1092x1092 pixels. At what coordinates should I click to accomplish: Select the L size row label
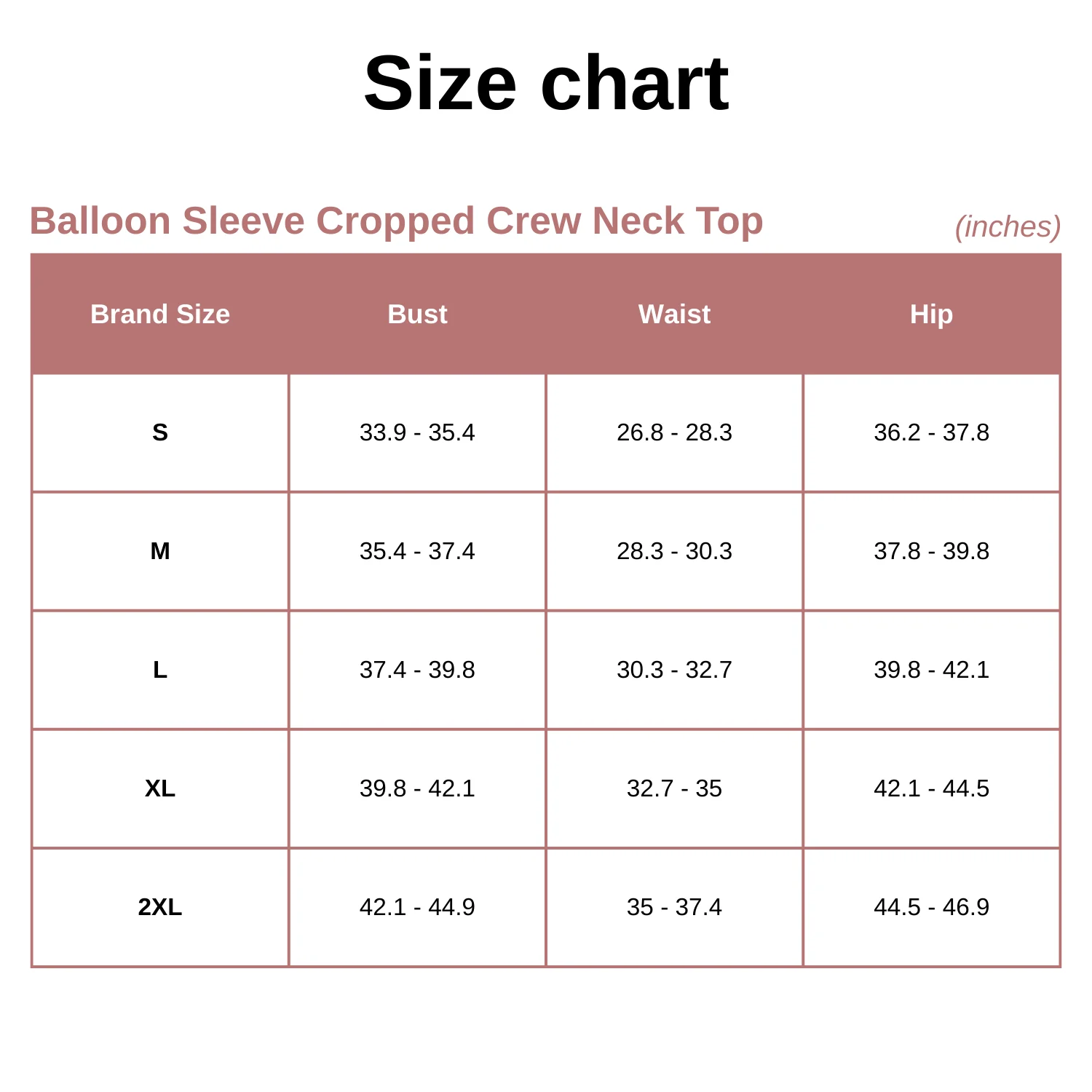click(160, 670)
